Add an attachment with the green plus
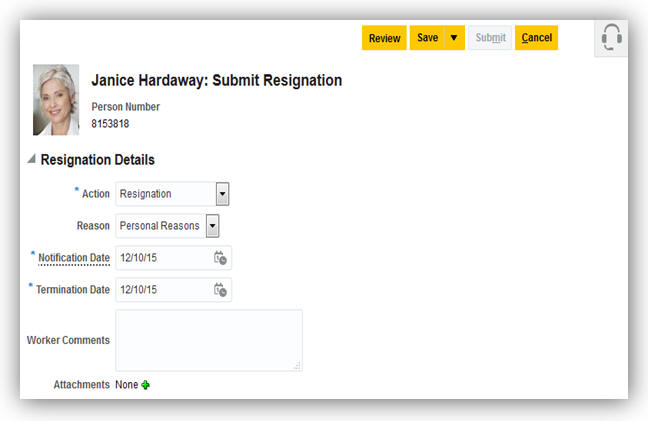The width and height of the screenshot is (648, 421). pos(146,385)
